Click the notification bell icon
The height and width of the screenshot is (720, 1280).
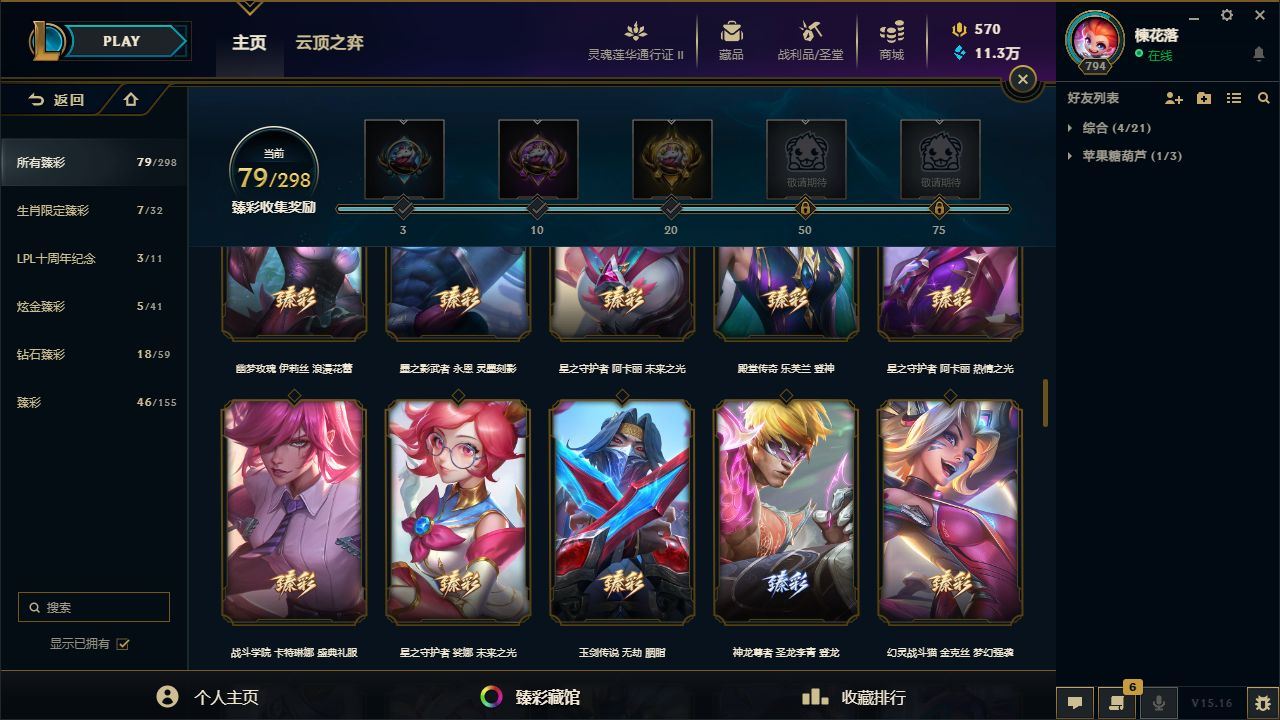1259,54
